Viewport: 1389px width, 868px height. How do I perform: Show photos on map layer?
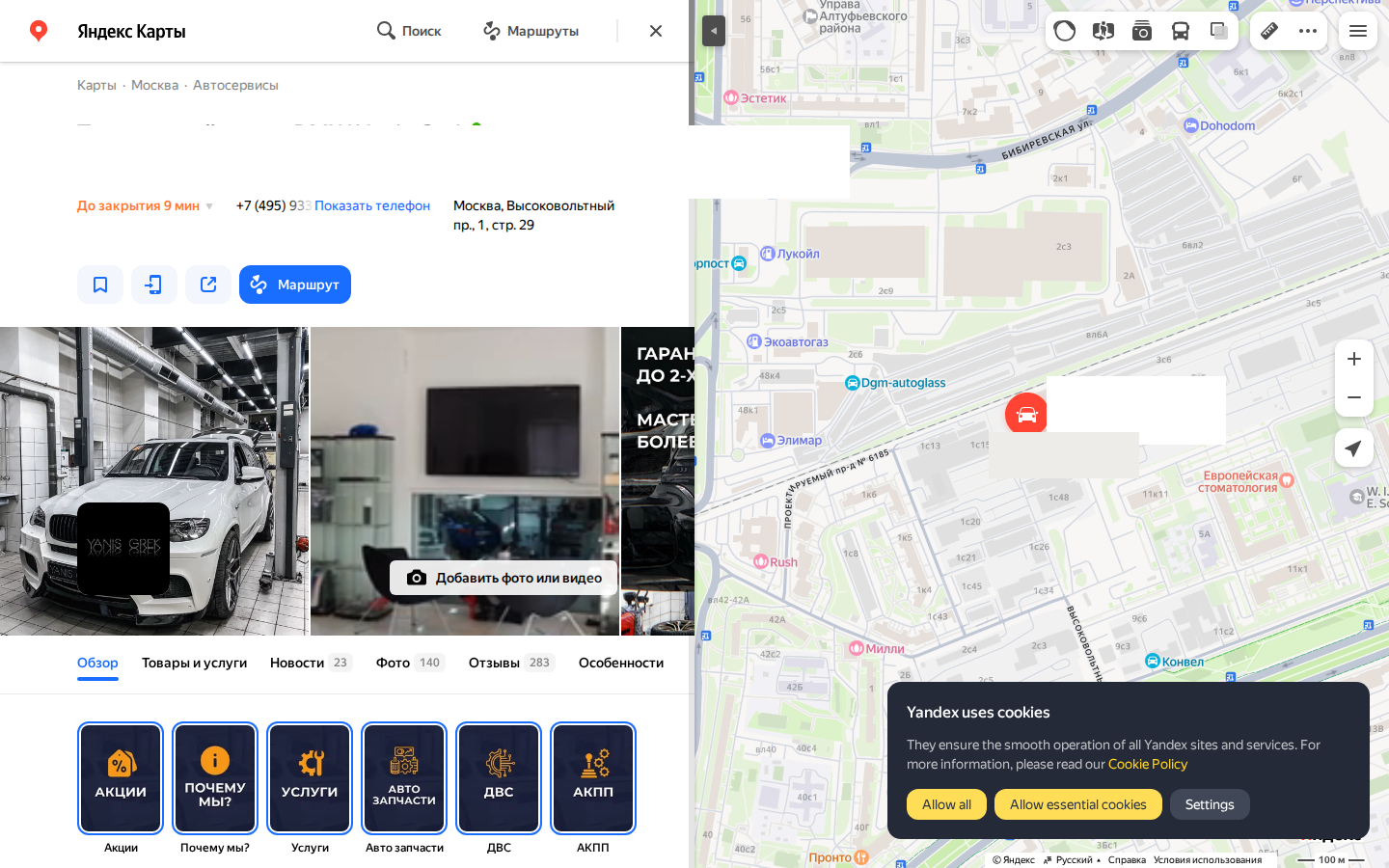point(1142,31)
